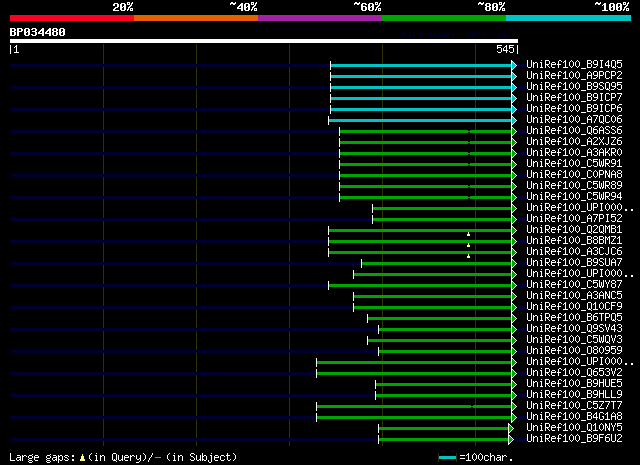Select the UniRef100_O80959 label

(574, 351)
